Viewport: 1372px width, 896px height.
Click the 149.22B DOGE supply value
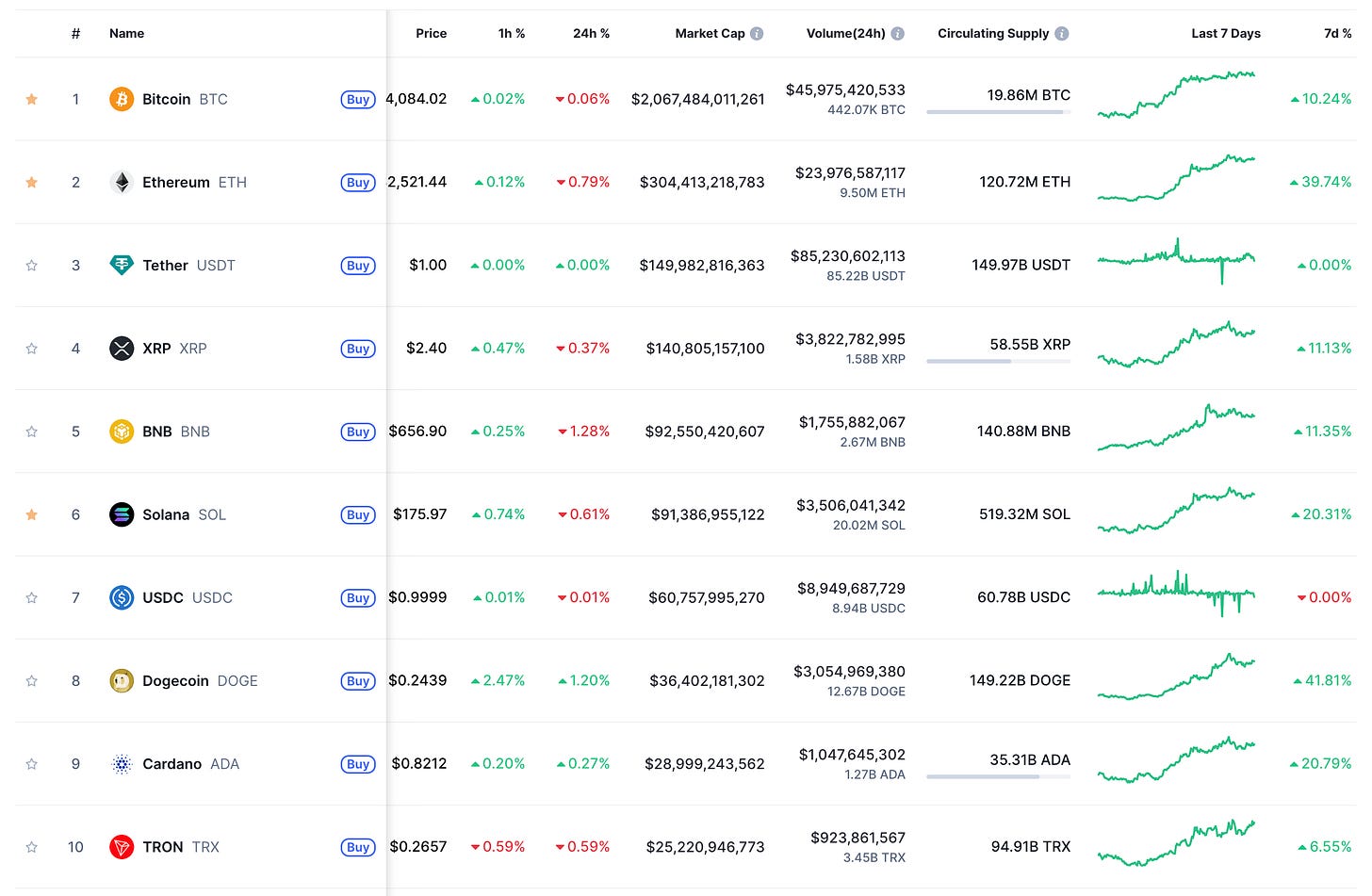pos(1020,680)
